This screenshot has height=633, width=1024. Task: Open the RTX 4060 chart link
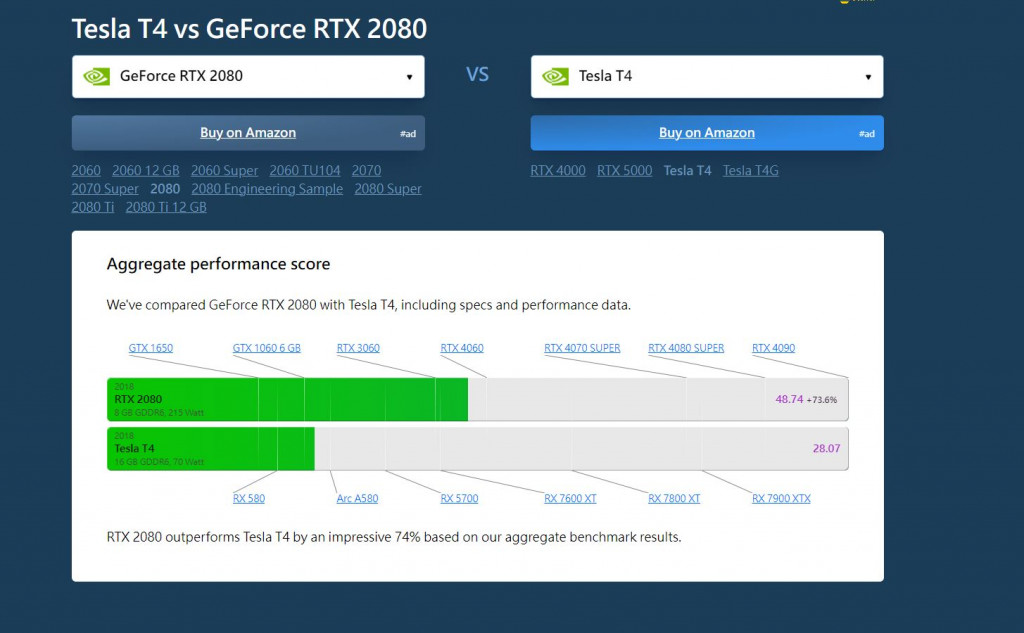point(462,348)
